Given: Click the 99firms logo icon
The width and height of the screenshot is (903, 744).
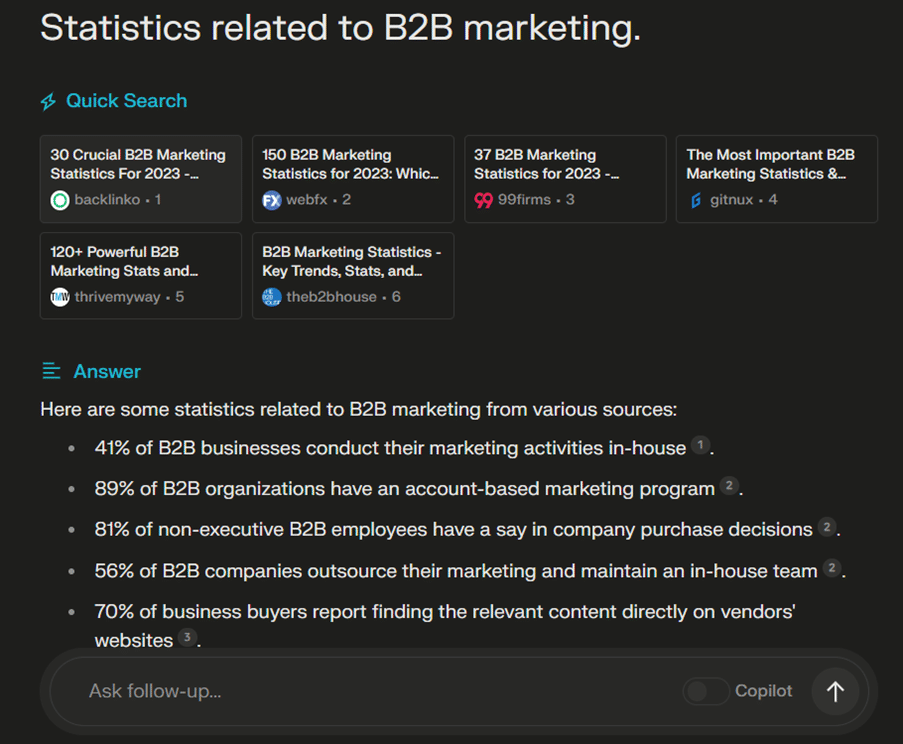Looking at the screenshot, I should 484,200.
